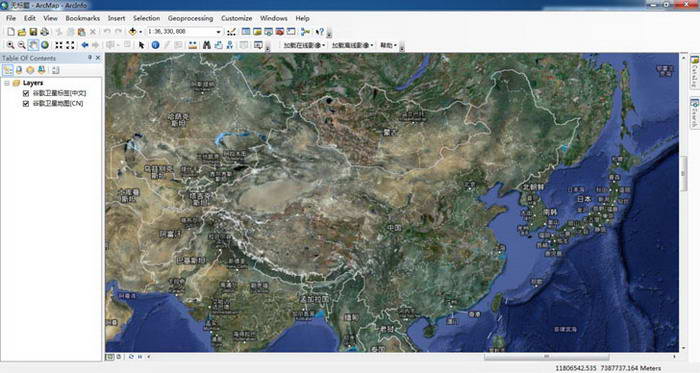The image size is (700, 373).
Task: Save the map with floppy icon
Action: coord(33,32)
